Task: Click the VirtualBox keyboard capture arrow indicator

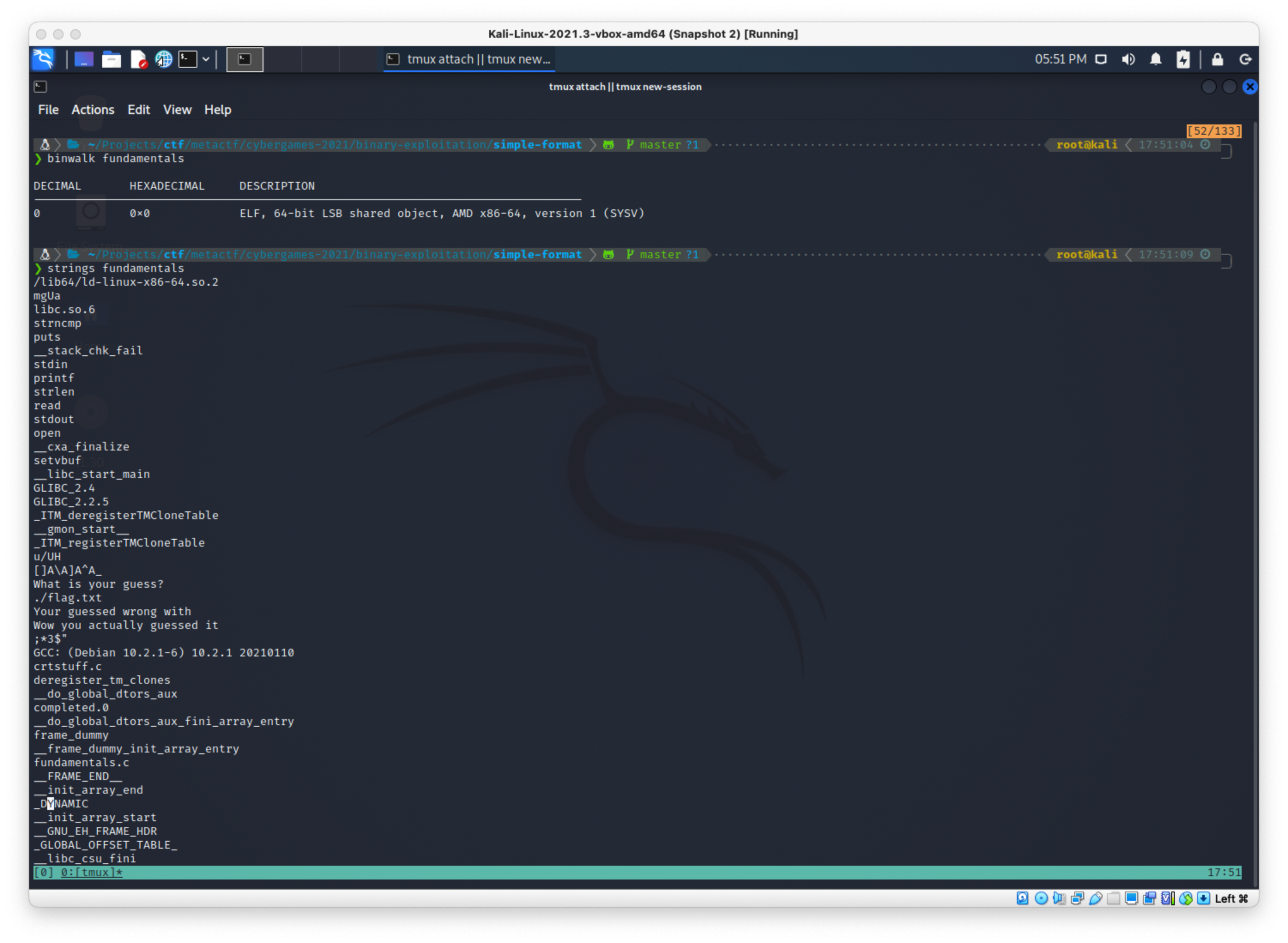Action: (x=1204, y=899)
